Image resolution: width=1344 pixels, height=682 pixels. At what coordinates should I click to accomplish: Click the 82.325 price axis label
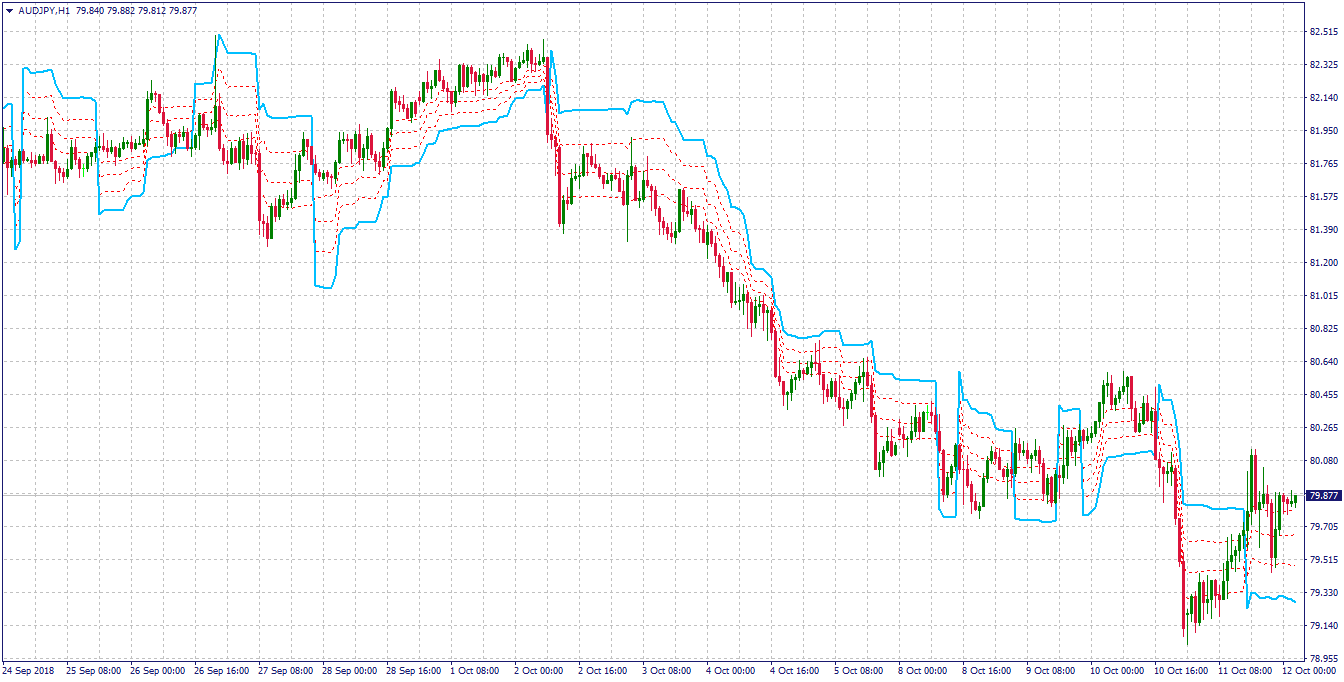click(1324, 65)
